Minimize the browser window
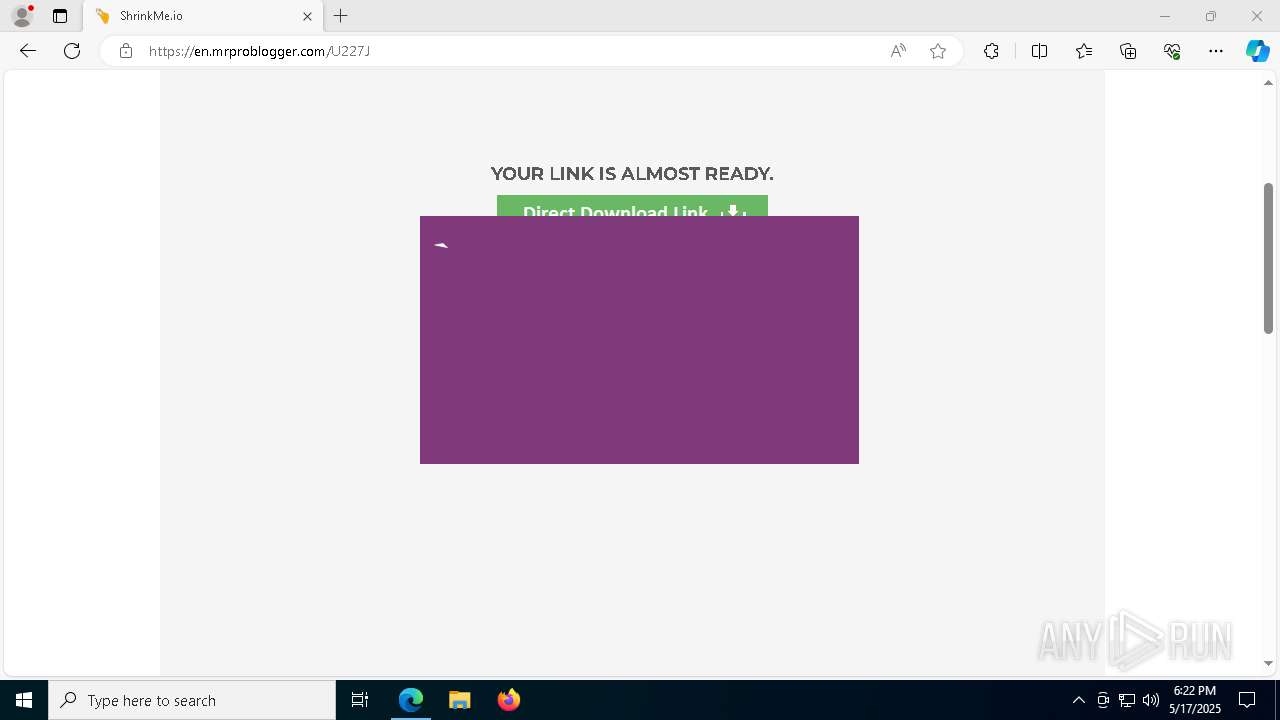This screenshot has height=720, width=1280. click(1164, 16)
